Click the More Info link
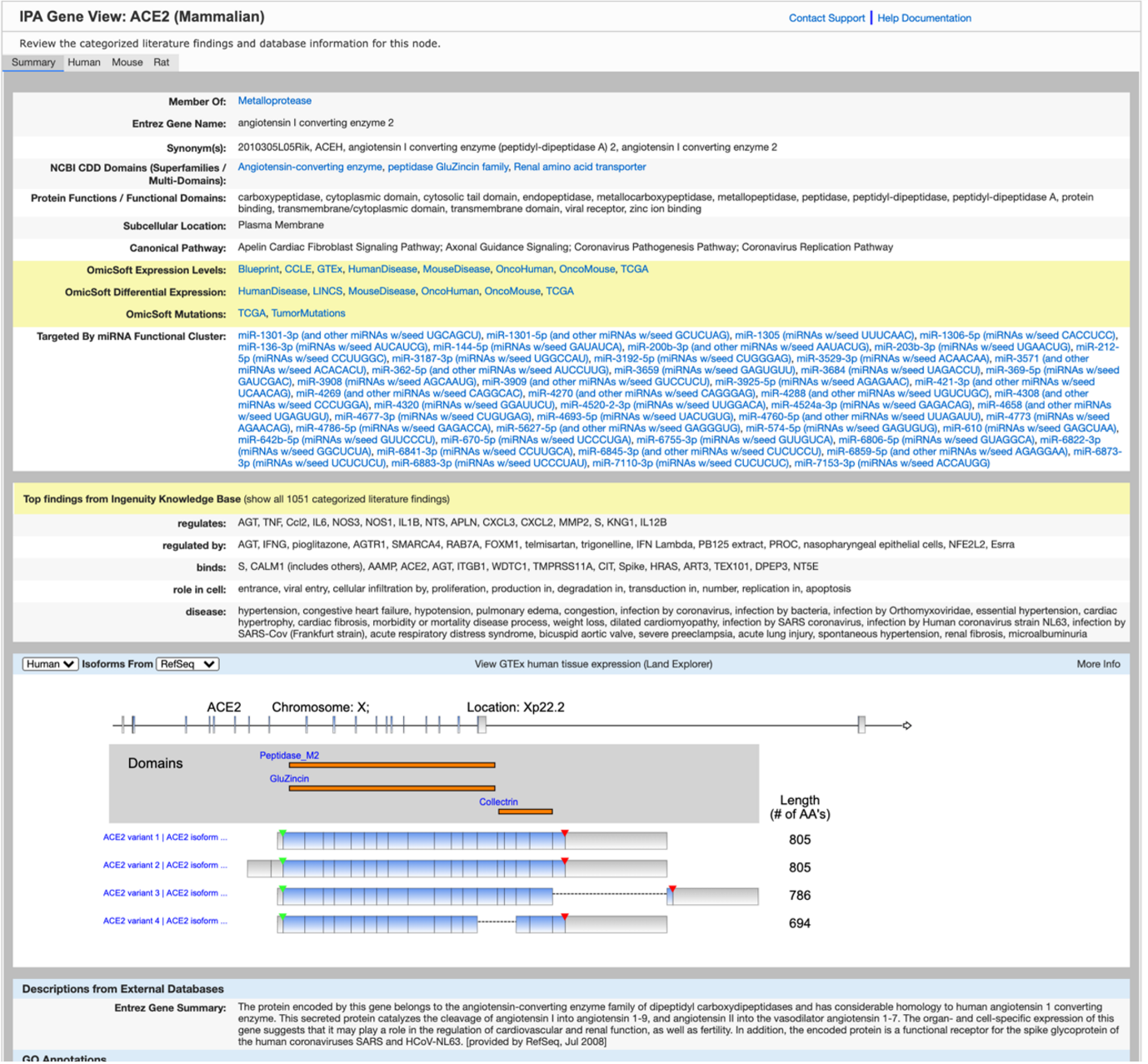Viewport: 1148px width, 1064px height. point(1098,664)
